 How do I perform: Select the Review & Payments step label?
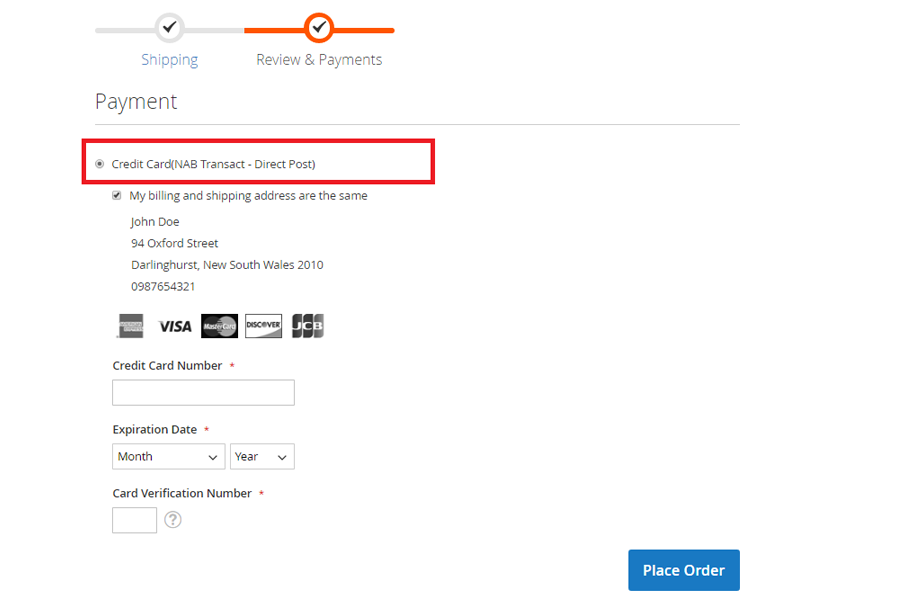click(x=319, y=60)
